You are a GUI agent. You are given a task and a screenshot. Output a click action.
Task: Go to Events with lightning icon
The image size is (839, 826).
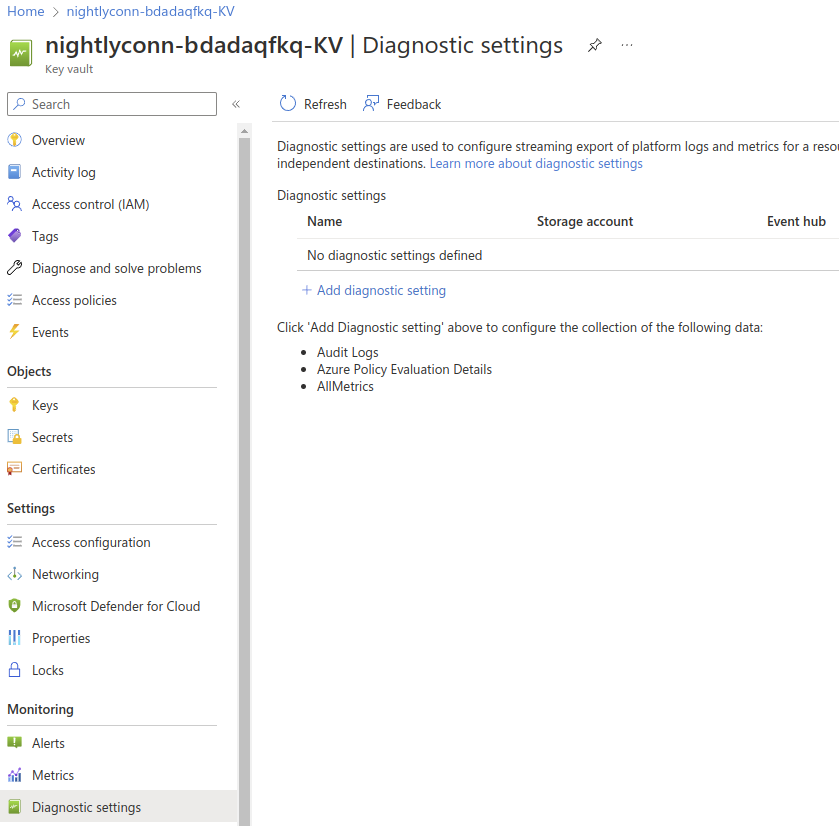pyautogui.click(x=50, y=332)
